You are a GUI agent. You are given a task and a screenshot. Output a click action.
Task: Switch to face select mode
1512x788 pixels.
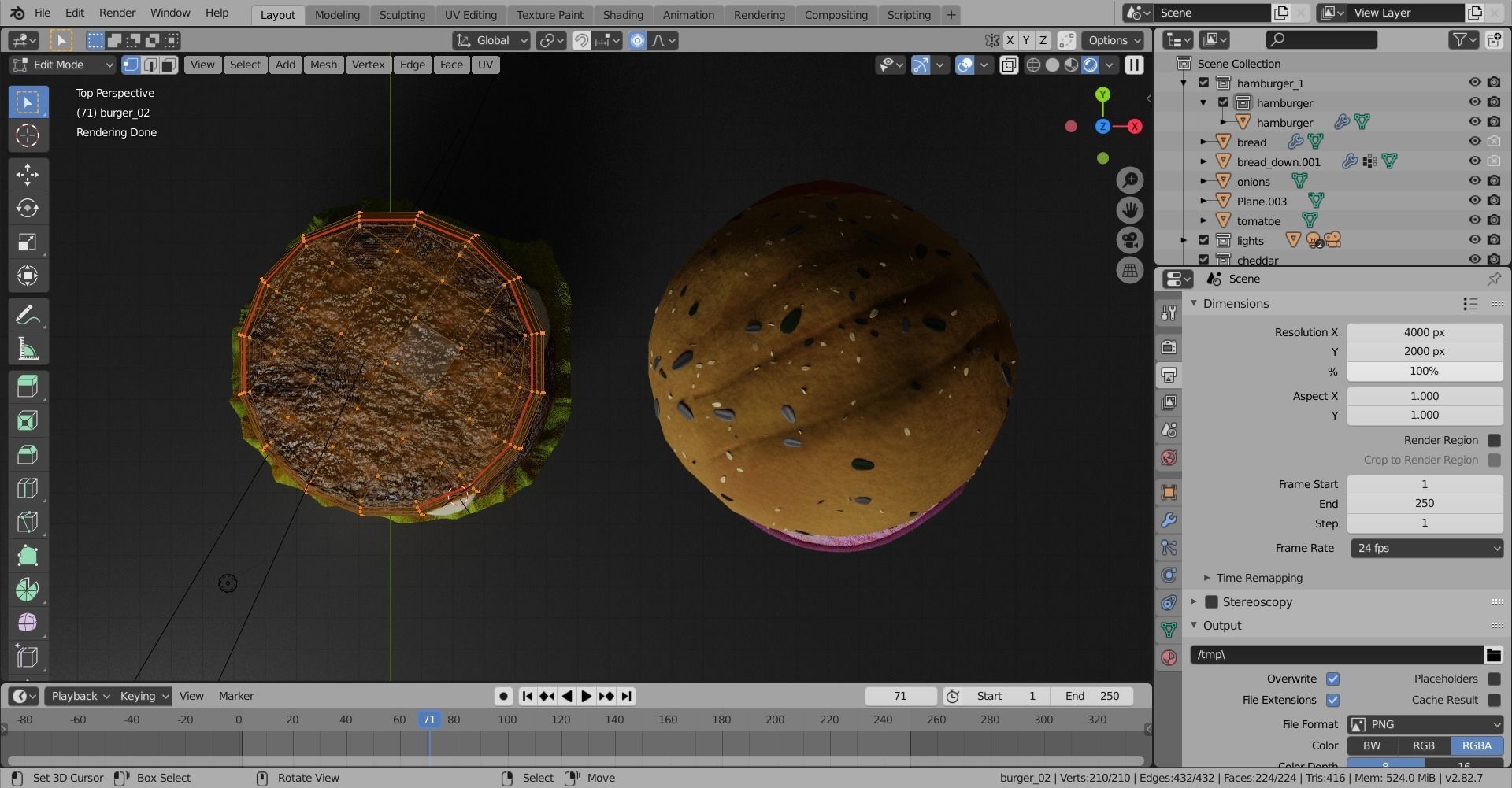(169, 65)
